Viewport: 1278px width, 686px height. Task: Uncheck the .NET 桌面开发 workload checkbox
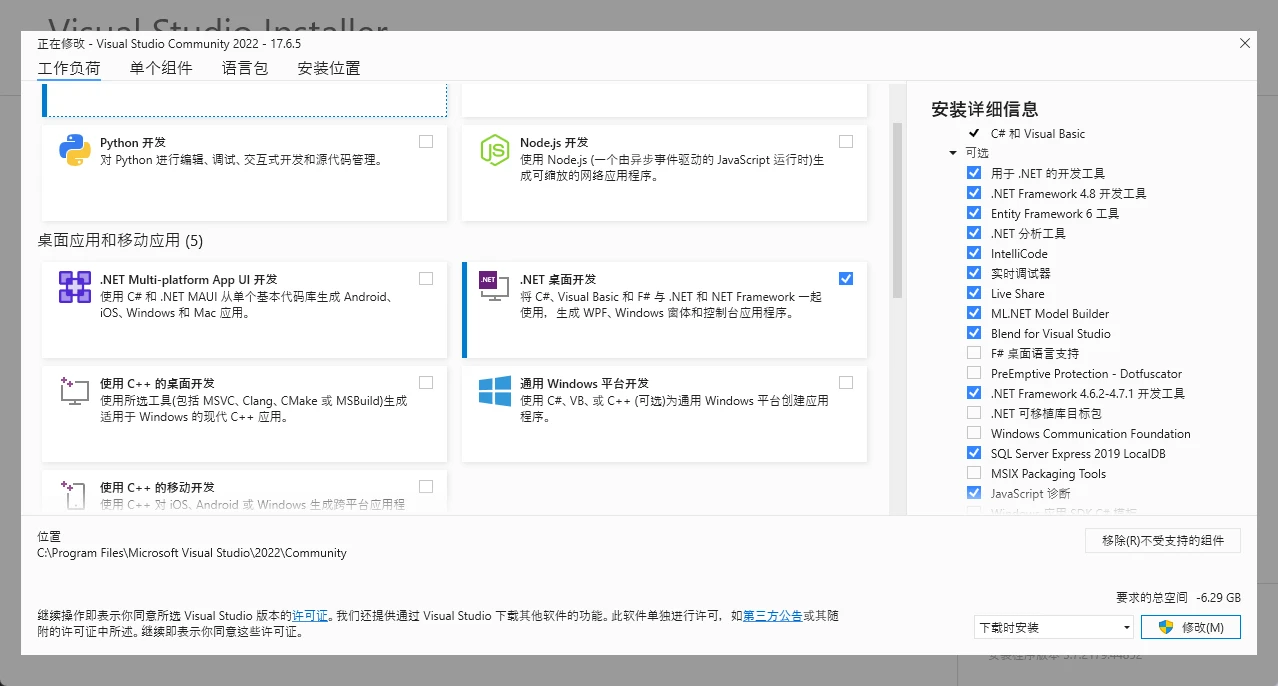click(846, 278)
